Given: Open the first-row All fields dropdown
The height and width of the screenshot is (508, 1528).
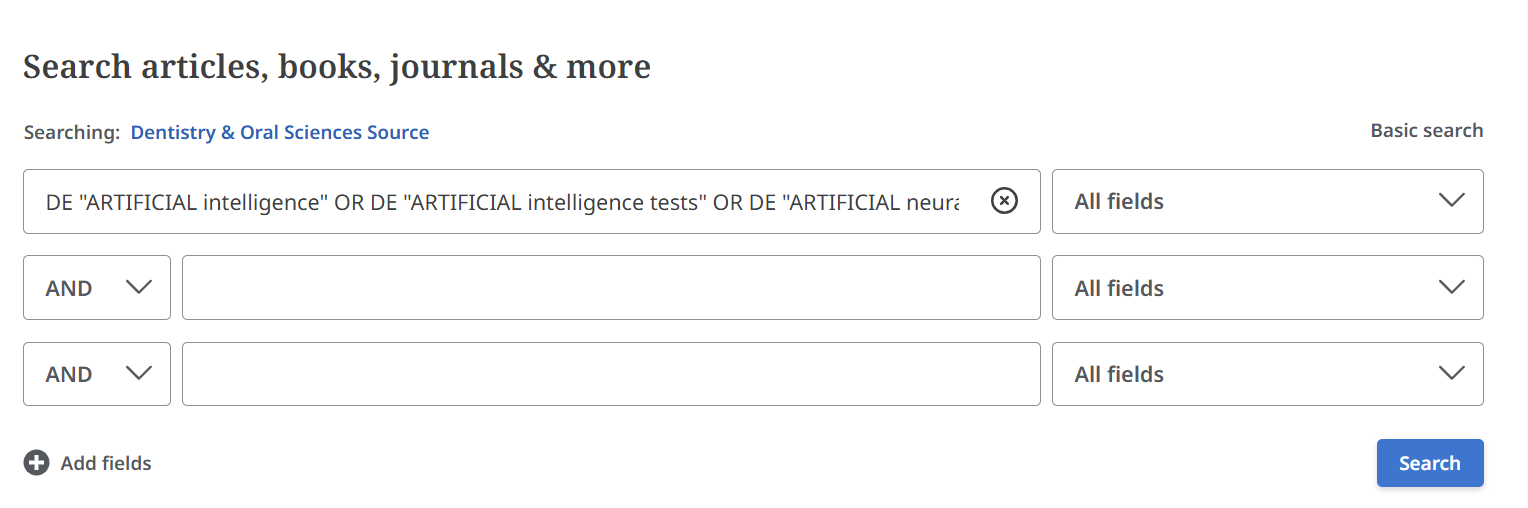Looking at the screenshot, I should [x=1266, y=201].
